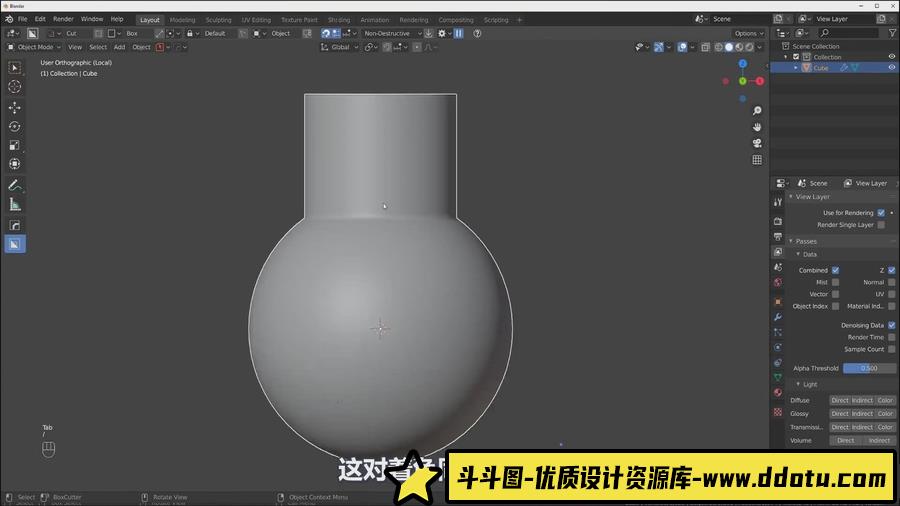This screenshot has height=506, width=900.
Task: Adjust the Alpha Threshold slider
Action: tap(869, 368)
